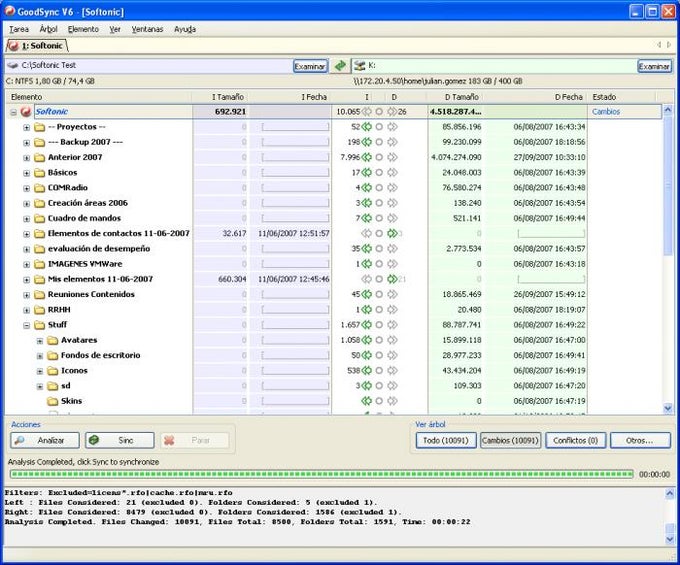680x565 pixels.
Task: Click the green analysis progress bar
Action: pos(321,474)
